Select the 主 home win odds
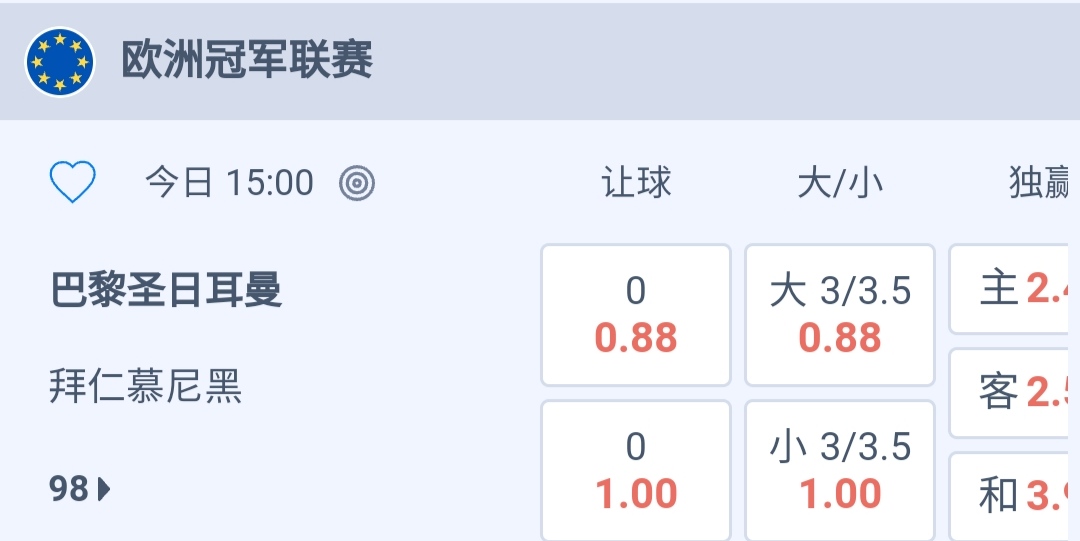Viewport: 1080px width, 541px height. (1014, 290)
